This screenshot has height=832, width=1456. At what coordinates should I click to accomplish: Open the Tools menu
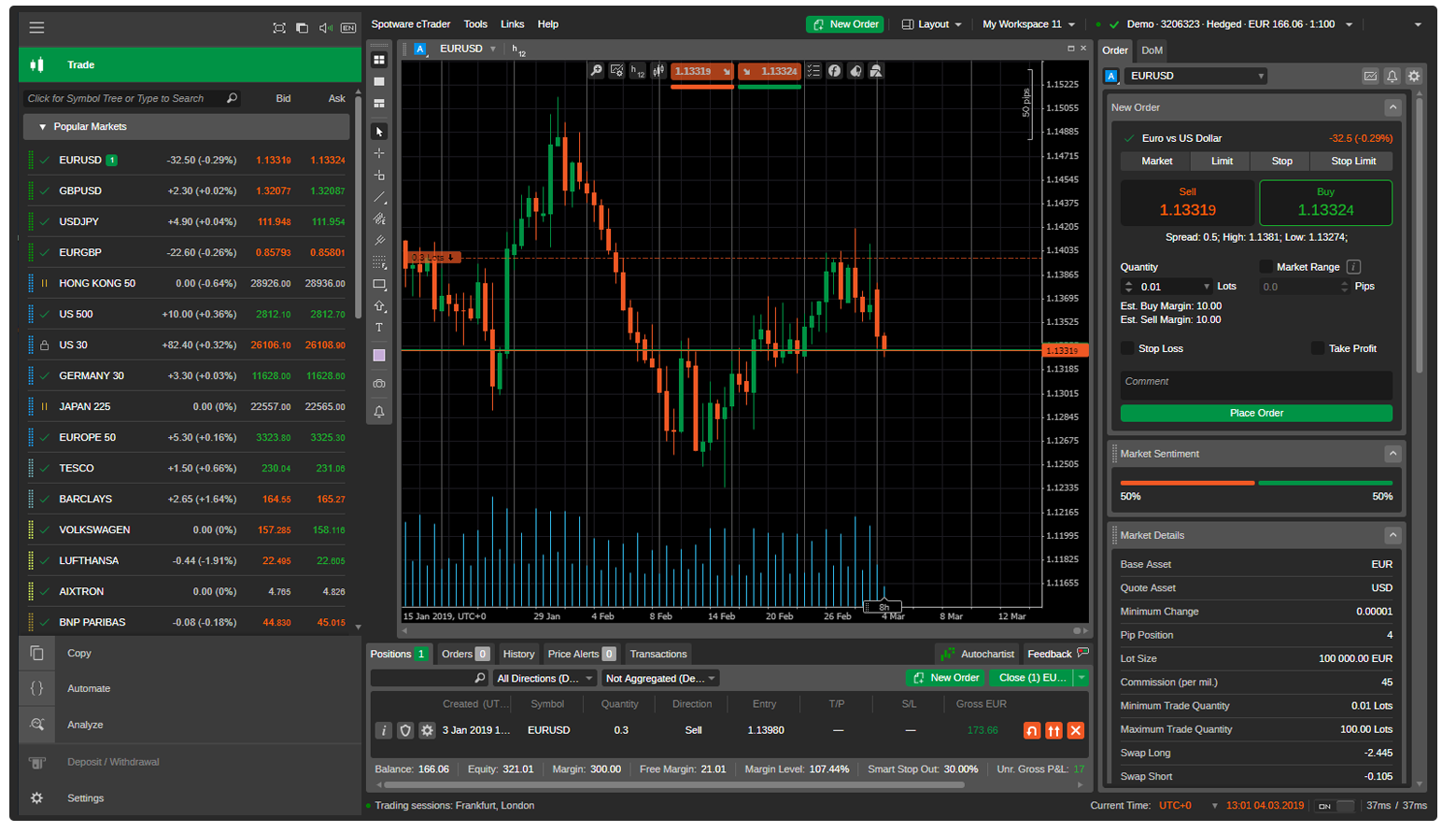coord(475,24)
